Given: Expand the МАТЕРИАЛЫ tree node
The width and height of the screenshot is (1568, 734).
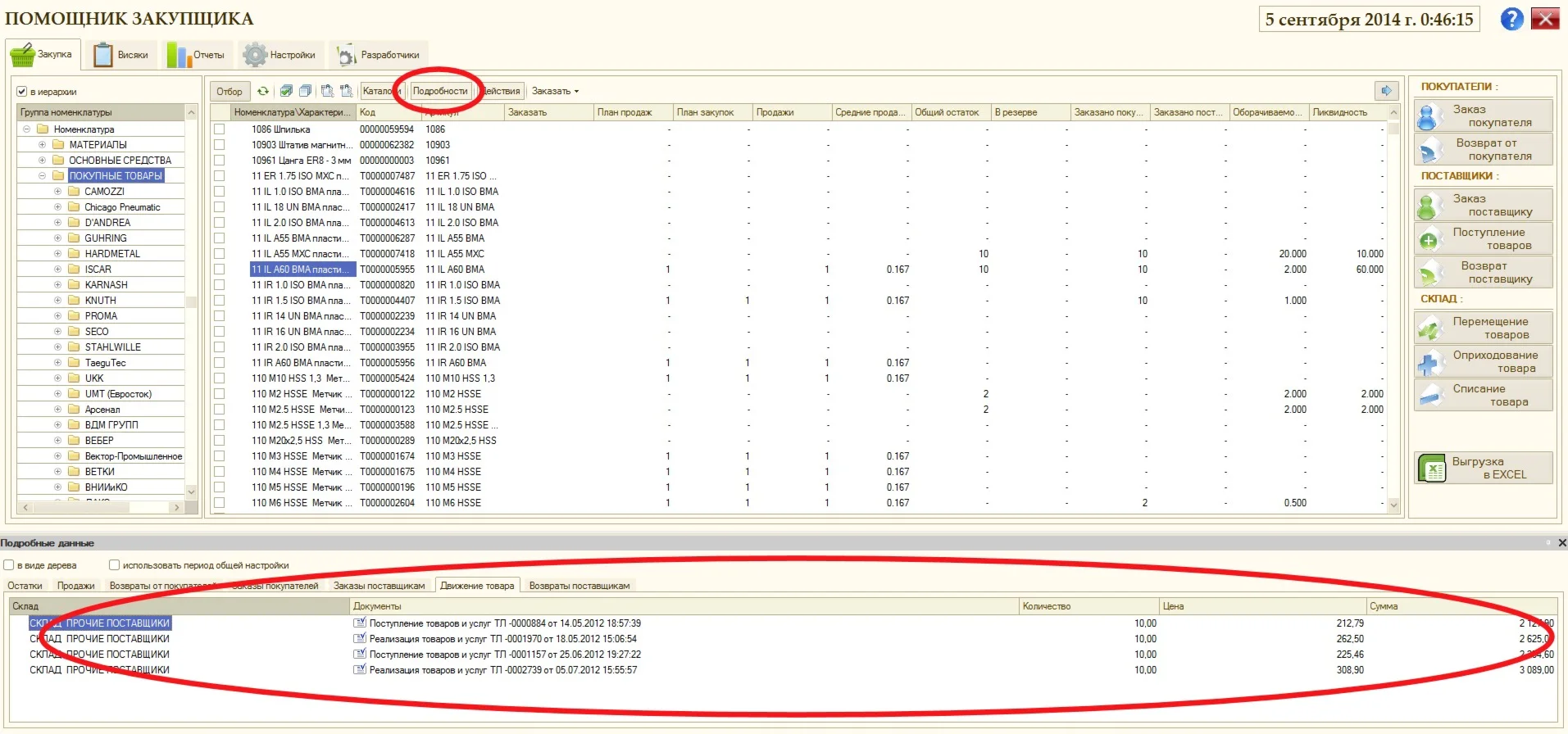Looking at the screenshot, I should pyautogui.click(x=42, y=144).
